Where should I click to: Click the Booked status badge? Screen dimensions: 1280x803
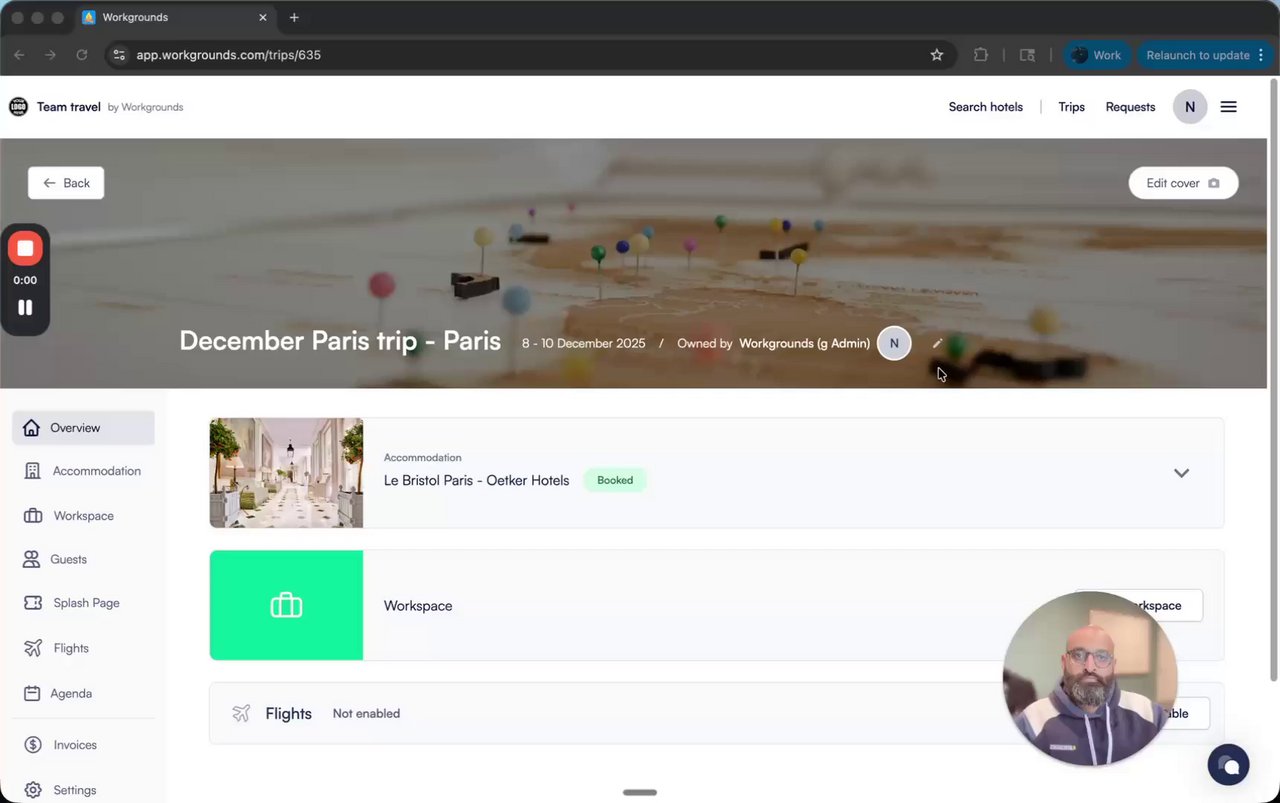pos(615,480)
